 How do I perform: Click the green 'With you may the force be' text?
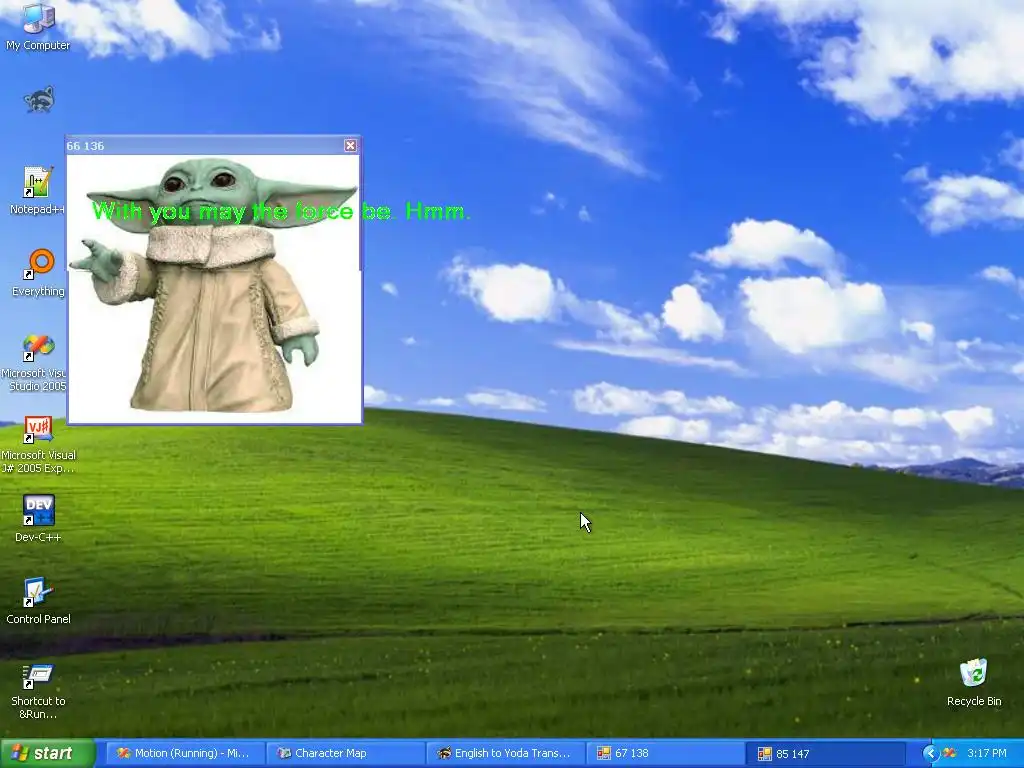(x=281, y=211)
